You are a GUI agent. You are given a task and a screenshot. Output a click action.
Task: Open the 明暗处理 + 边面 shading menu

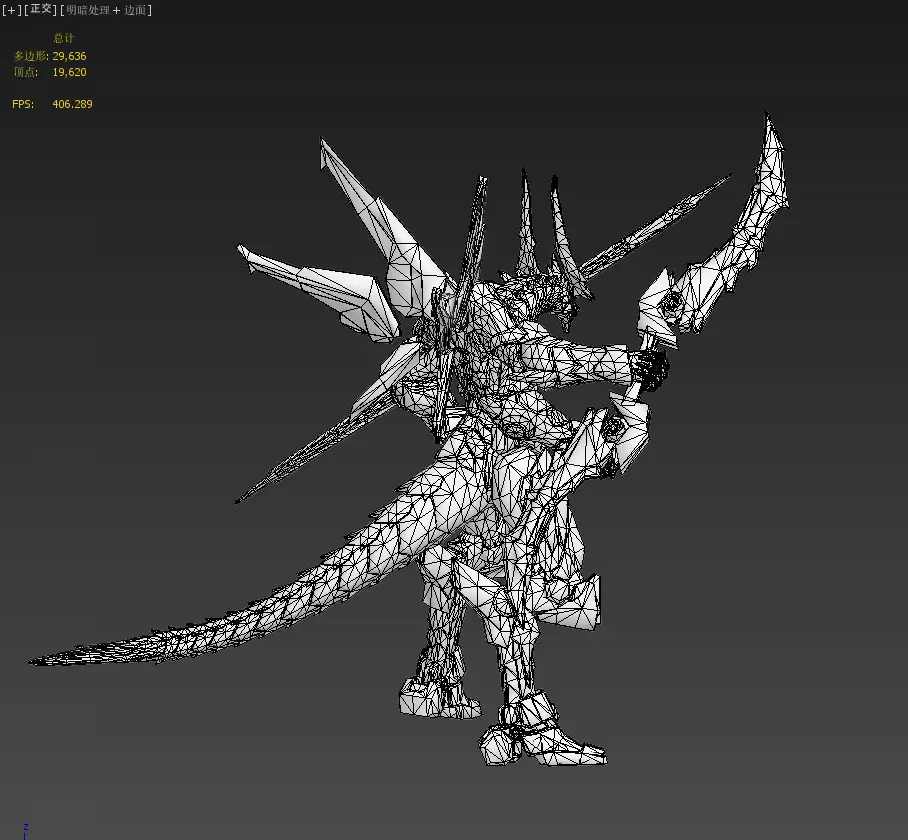point(106,10)
